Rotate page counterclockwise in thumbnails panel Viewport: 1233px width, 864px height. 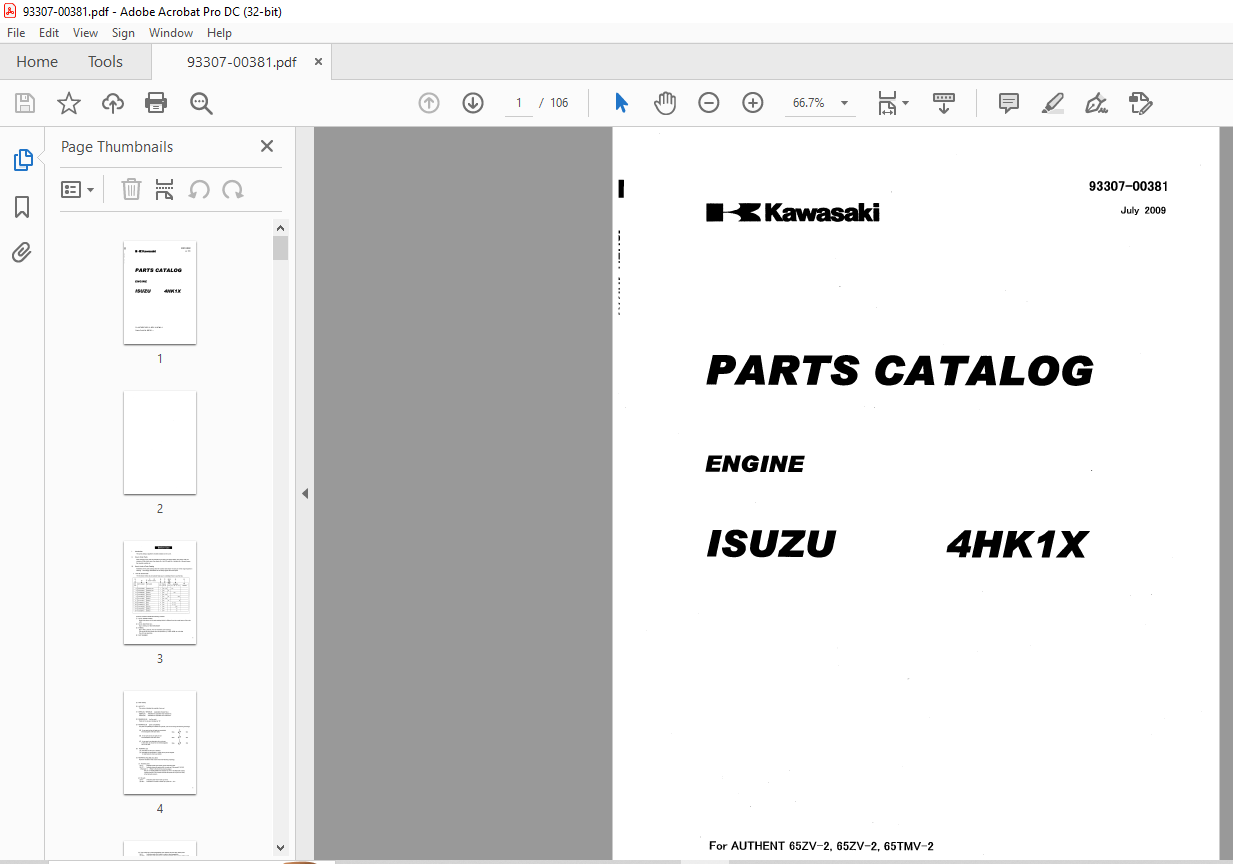(x=199, y=189)
